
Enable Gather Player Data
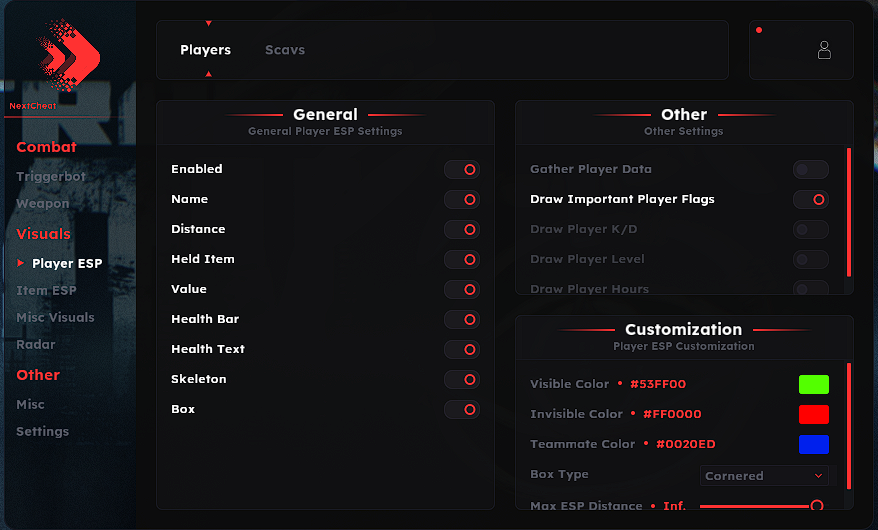(x=811, y=170)
